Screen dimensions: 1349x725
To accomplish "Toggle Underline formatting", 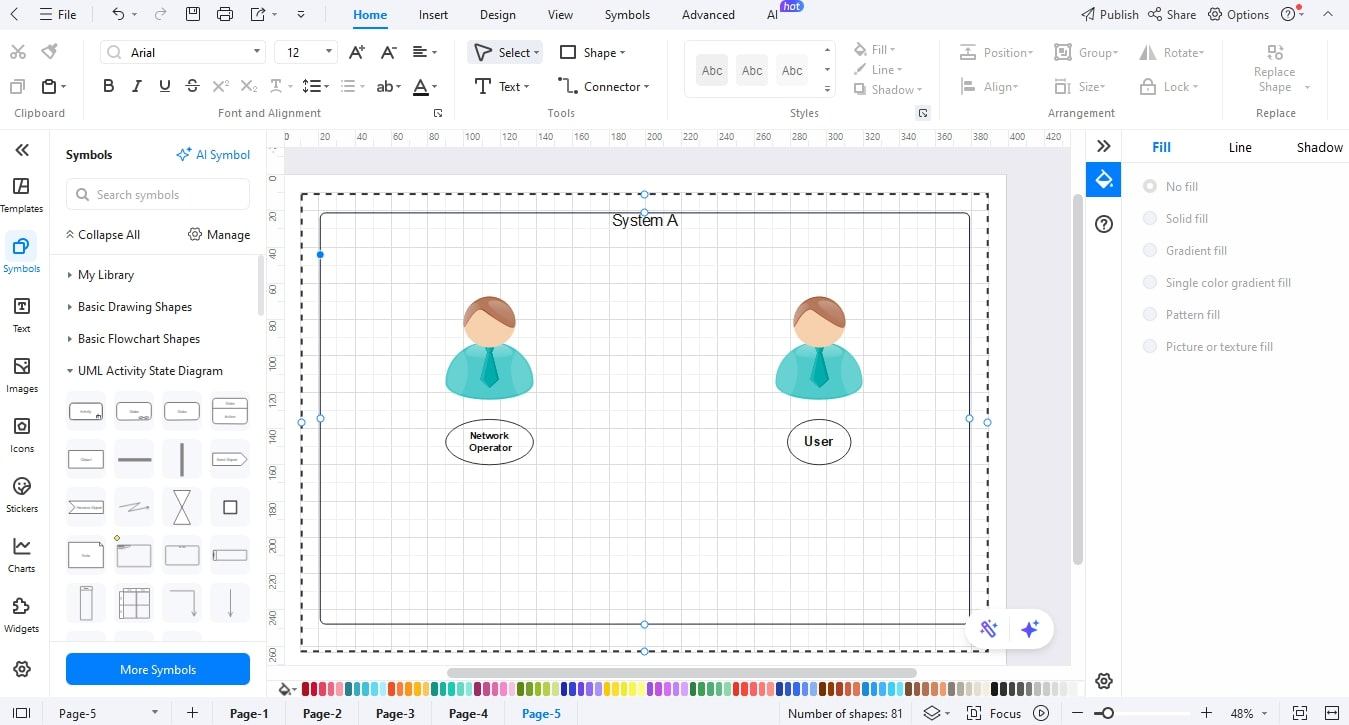I will [165, 86].
